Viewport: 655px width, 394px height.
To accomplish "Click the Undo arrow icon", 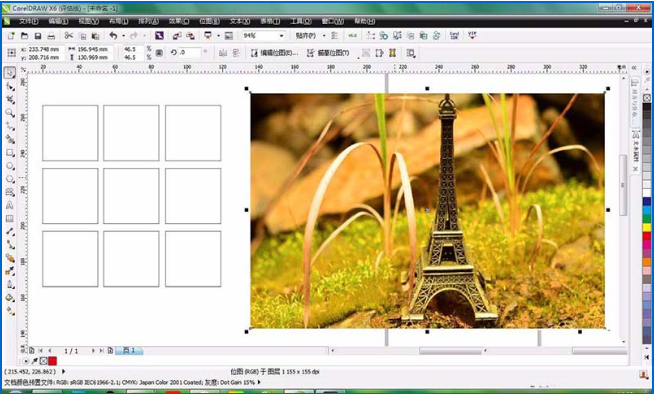I will [x=113, y=36].
